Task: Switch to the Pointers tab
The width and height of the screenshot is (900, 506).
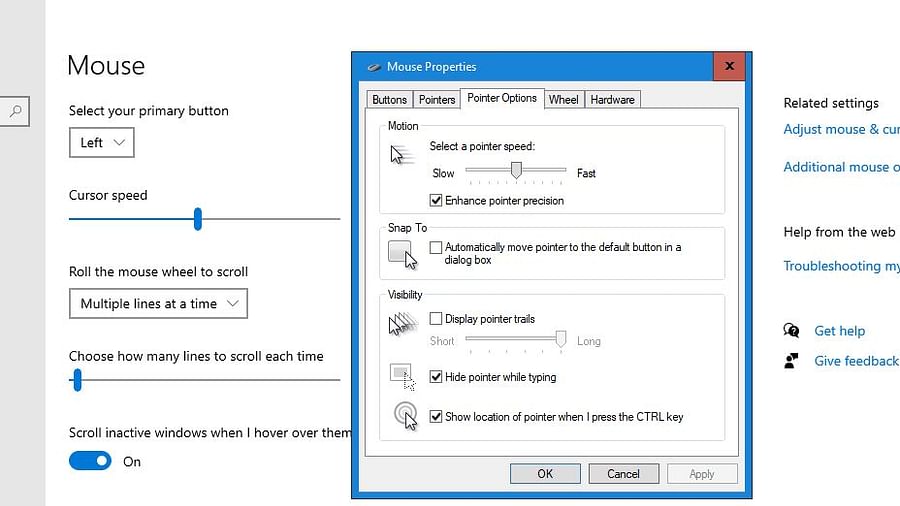Action: (437, 99)
